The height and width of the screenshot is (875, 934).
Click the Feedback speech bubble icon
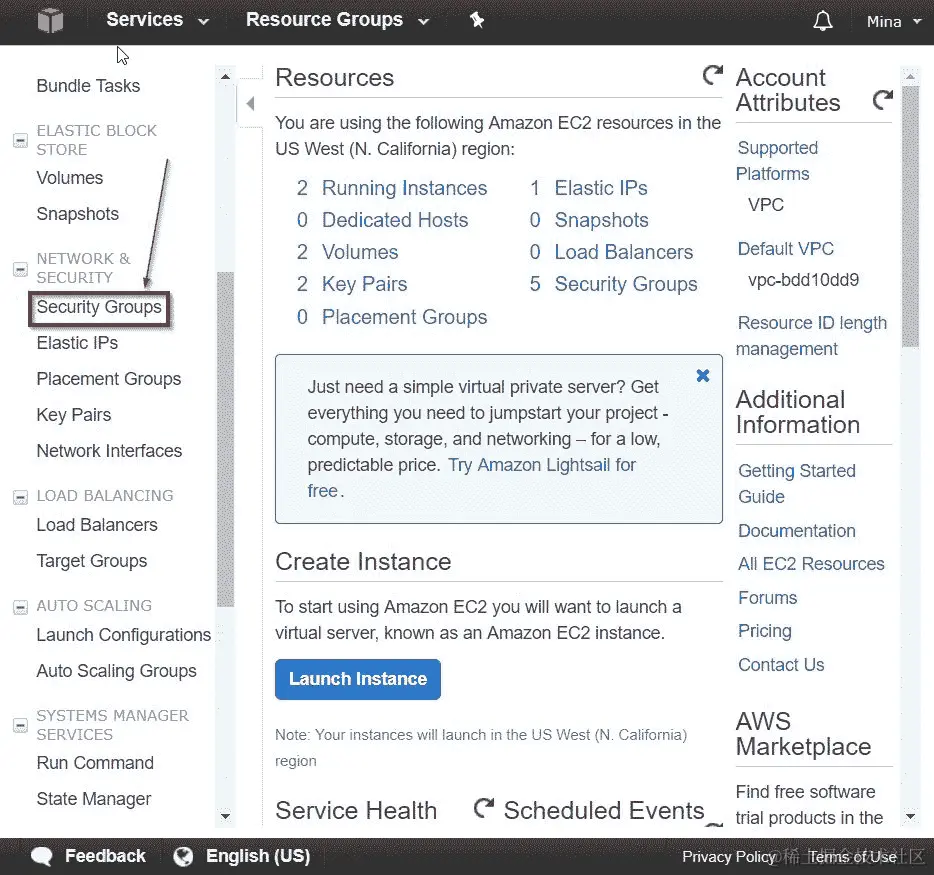pyautogui.click(x=42, y=856)
